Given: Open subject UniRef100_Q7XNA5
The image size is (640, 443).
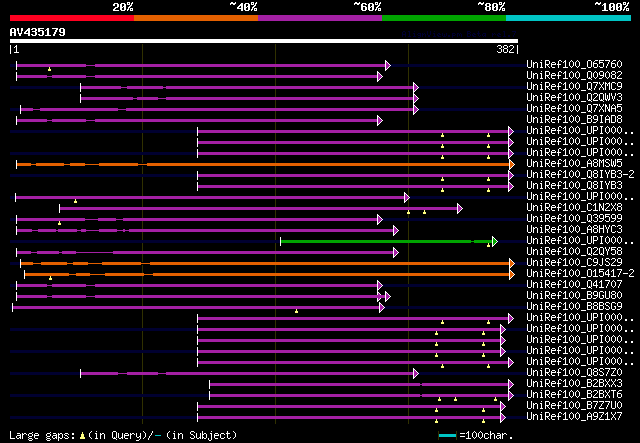Looking at the screenshot, I should (574, 108).
